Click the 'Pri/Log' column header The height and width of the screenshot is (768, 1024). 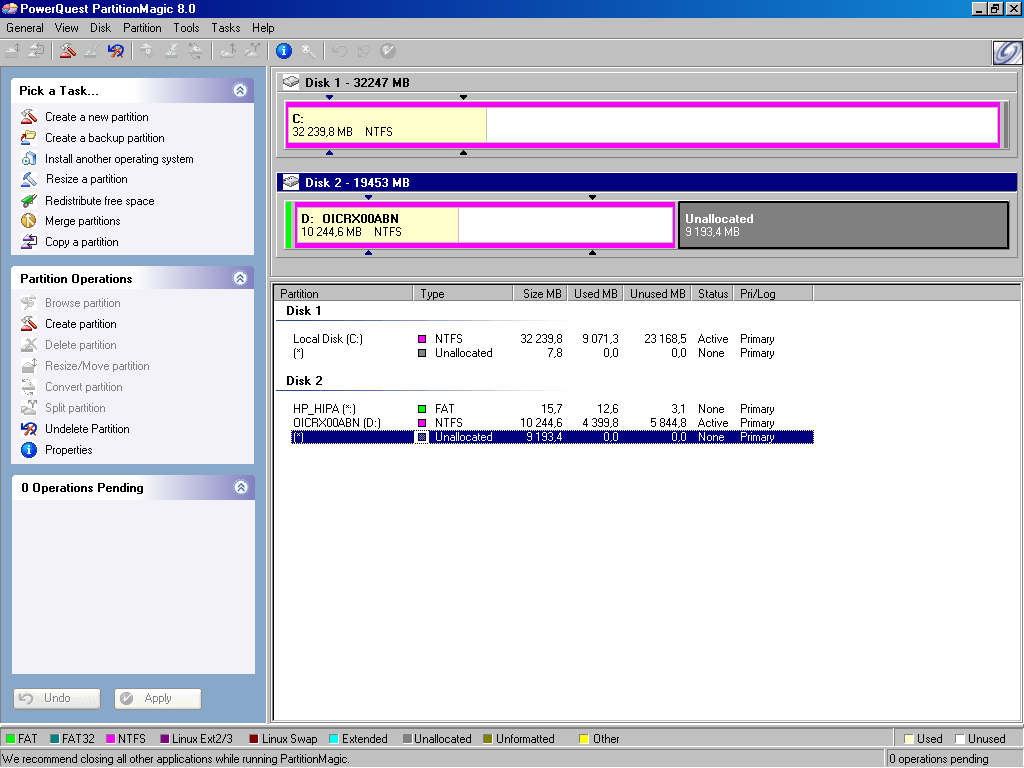773,294
